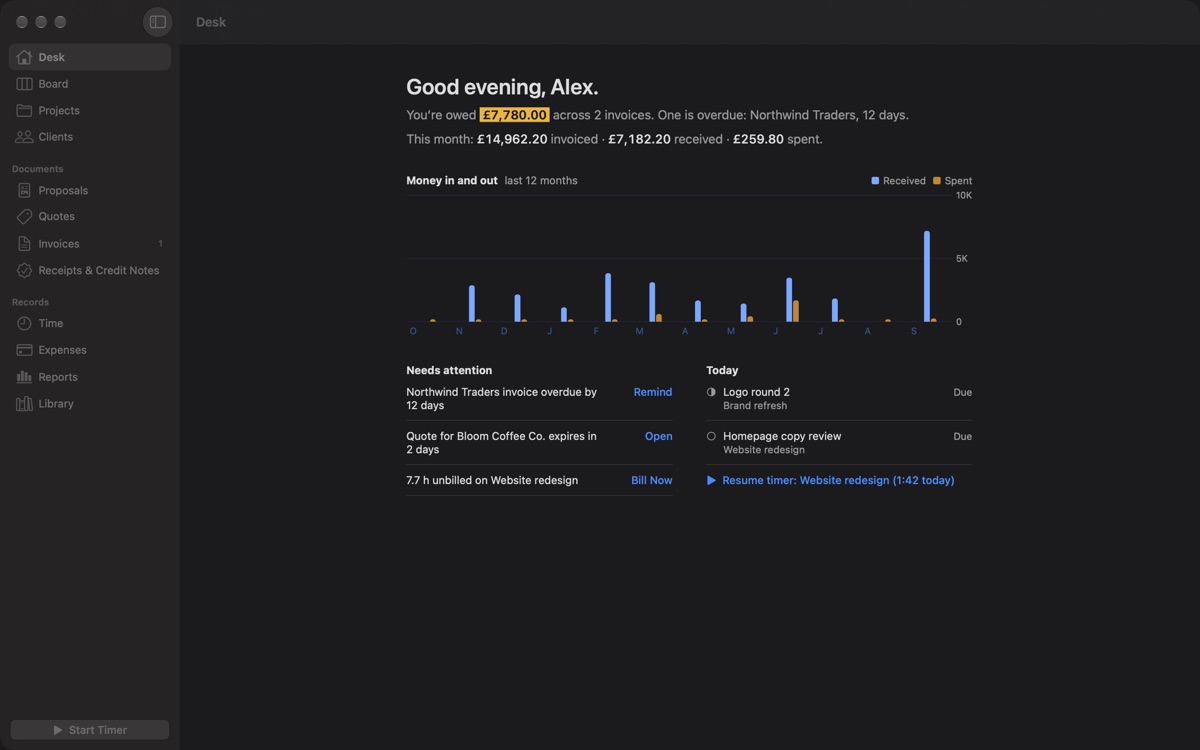
Task: Click the Time clock icon
Action: pyautogui.click(x=24, y=323)
